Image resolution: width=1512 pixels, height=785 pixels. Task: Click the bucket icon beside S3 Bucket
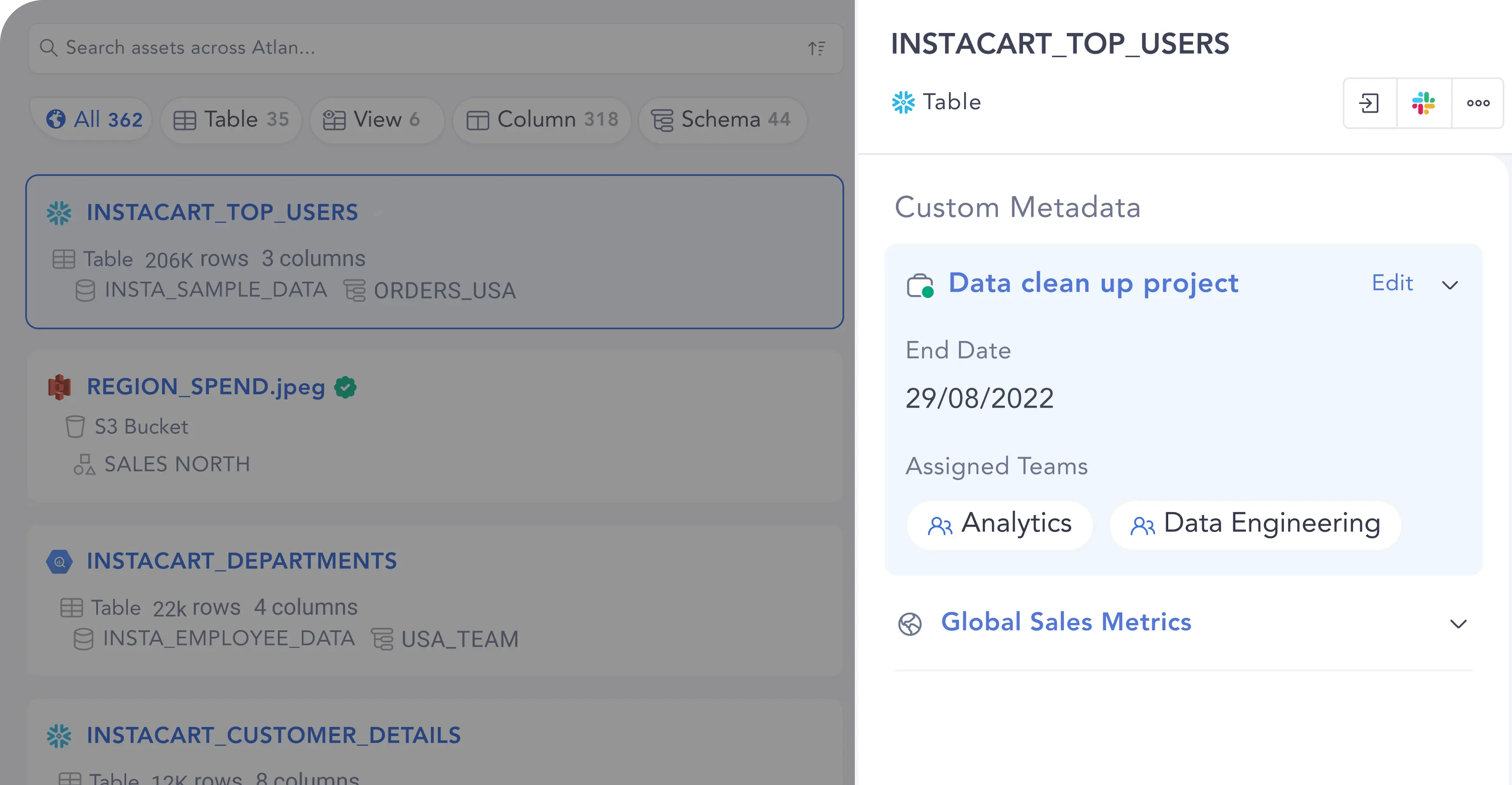coord(75,427)
